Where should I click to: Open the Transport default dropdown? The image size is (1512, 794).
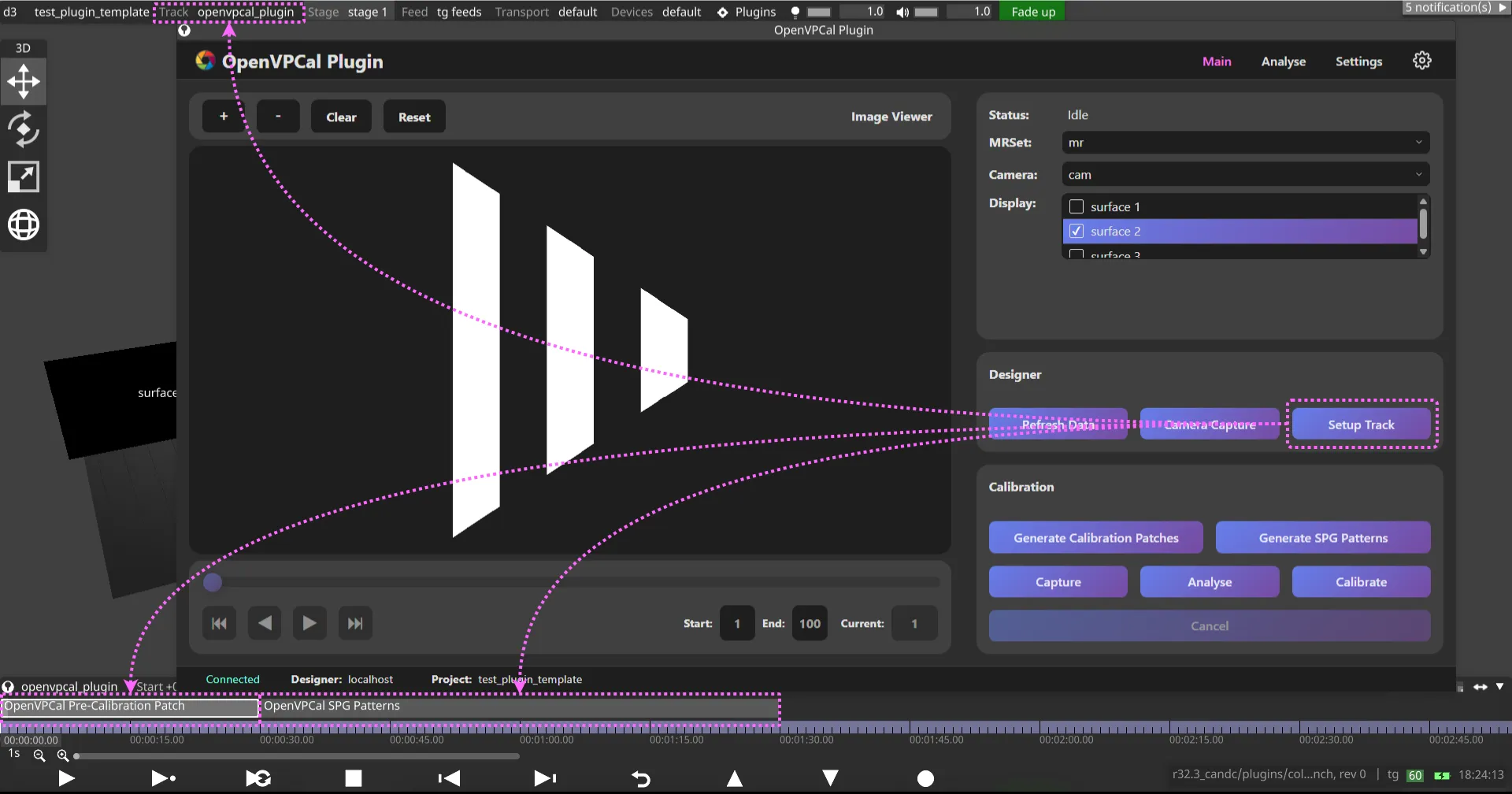[x=577, y=12]
